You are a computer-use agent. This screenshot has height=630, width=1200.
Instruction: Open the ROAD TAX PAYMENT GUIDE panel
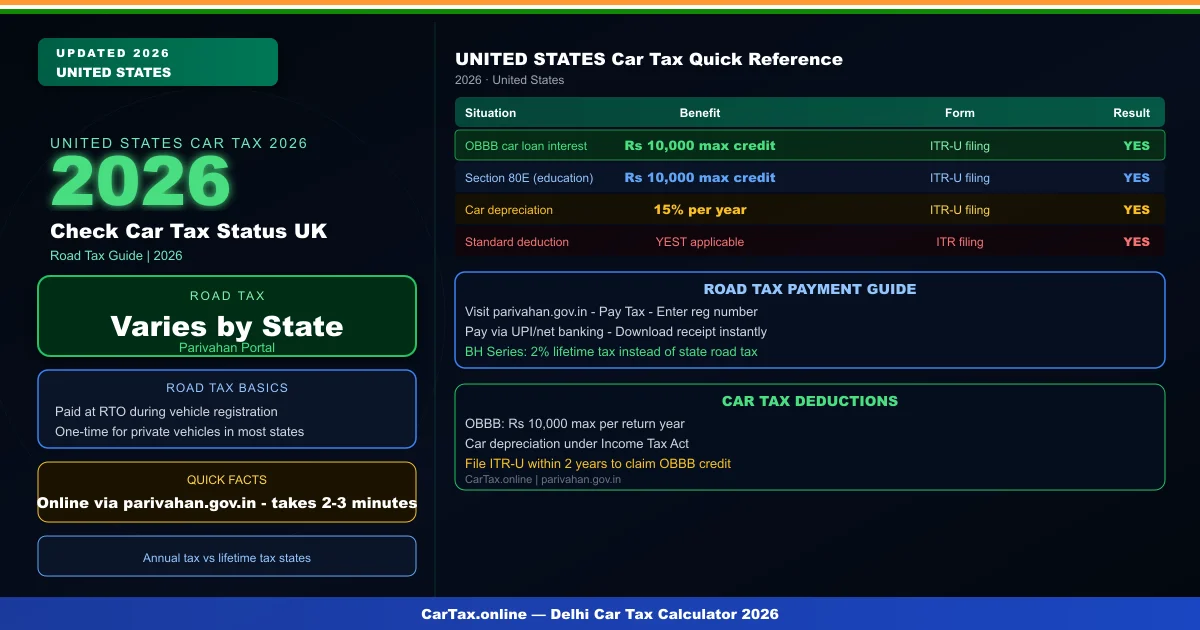pyautogui.click(x=810, y=318)
